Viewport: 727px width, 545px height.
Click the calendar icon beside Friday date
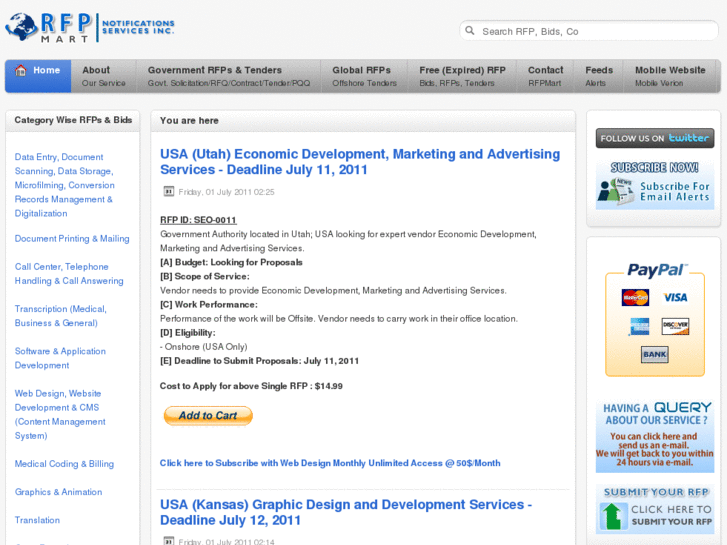point(168,191)
